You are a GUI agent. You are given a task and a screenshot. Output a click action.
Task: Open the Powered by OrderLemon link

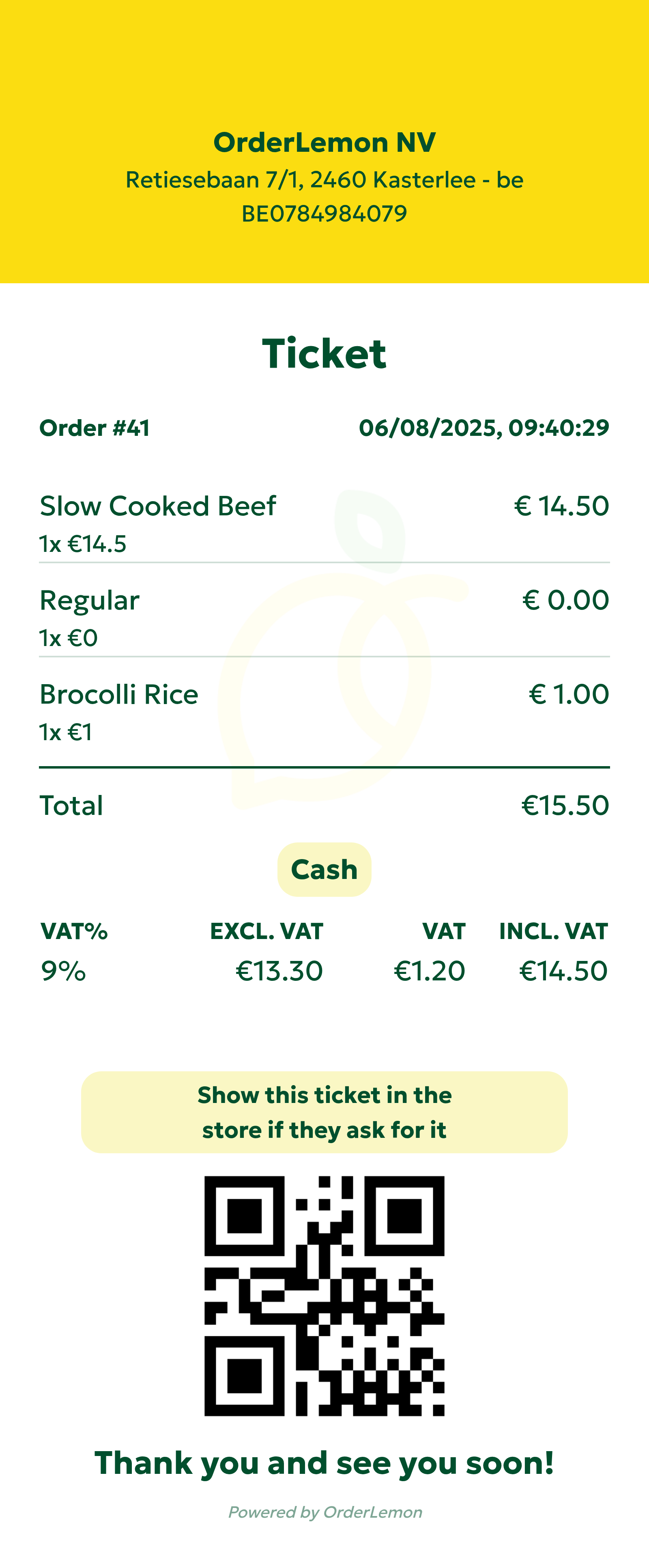325,1512
